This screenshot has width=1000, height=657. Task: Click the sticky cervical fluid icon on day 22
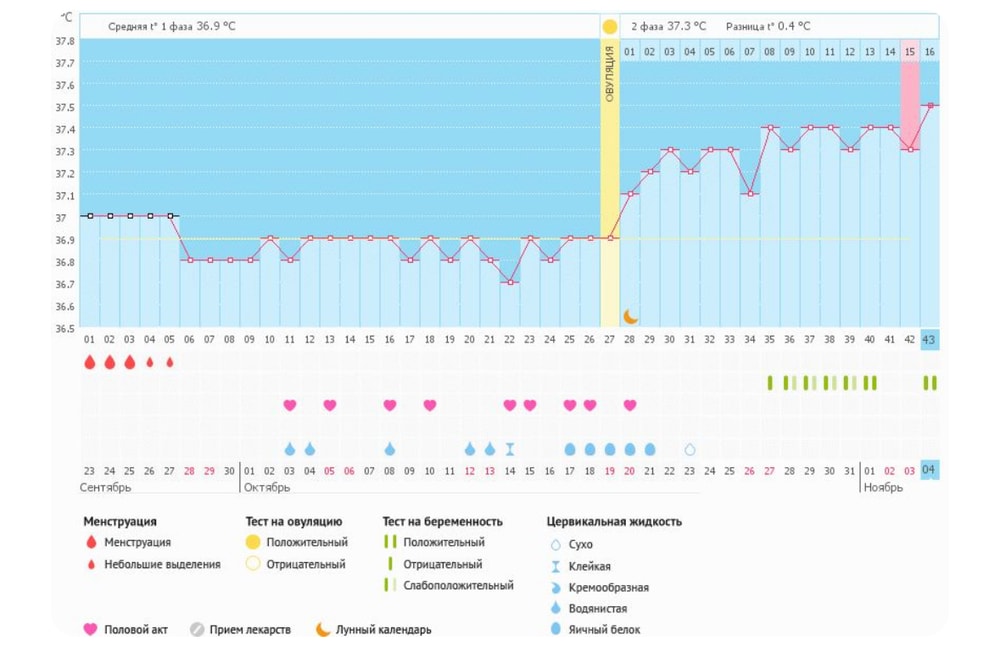point(510,449)
